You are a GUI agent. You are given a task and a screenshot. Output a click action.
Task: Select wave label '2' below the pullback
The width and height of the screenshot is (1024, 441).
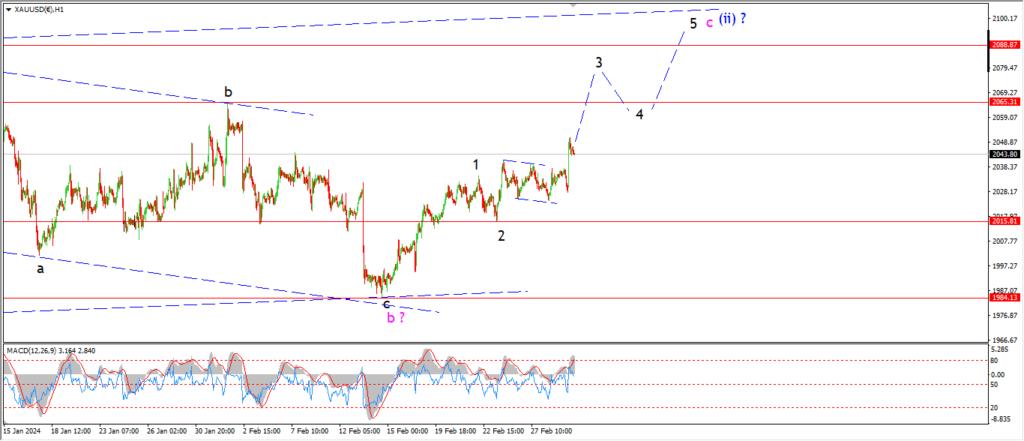[501, 236]
